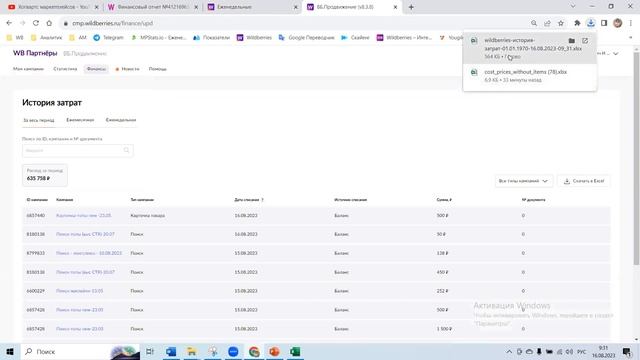Open Google Chrome from the taskbar
Viewport: 640px width, 360px height.
point(254,351)
